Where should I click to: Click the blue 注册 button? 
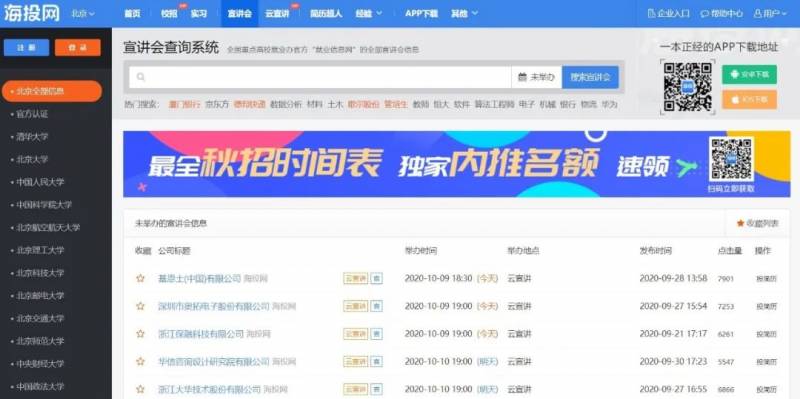(x=27, y=47)
